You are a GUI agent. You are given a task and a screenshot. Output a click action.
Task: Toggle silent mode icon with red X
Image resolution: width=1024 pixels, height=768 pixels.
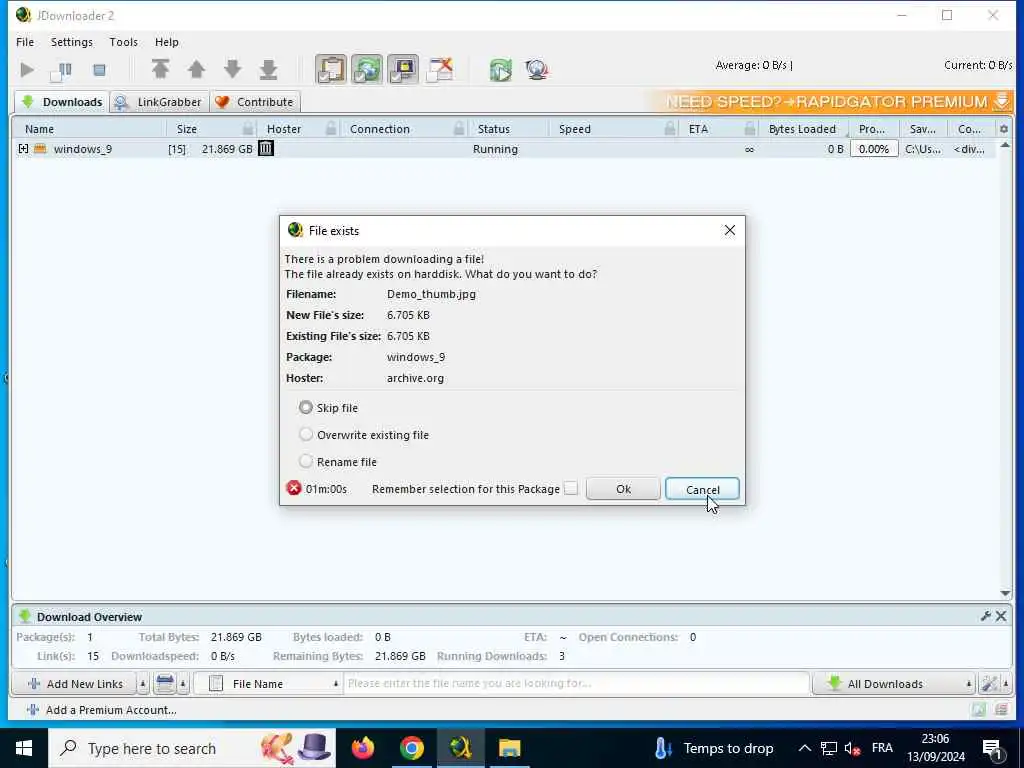(x=440, y=69)
